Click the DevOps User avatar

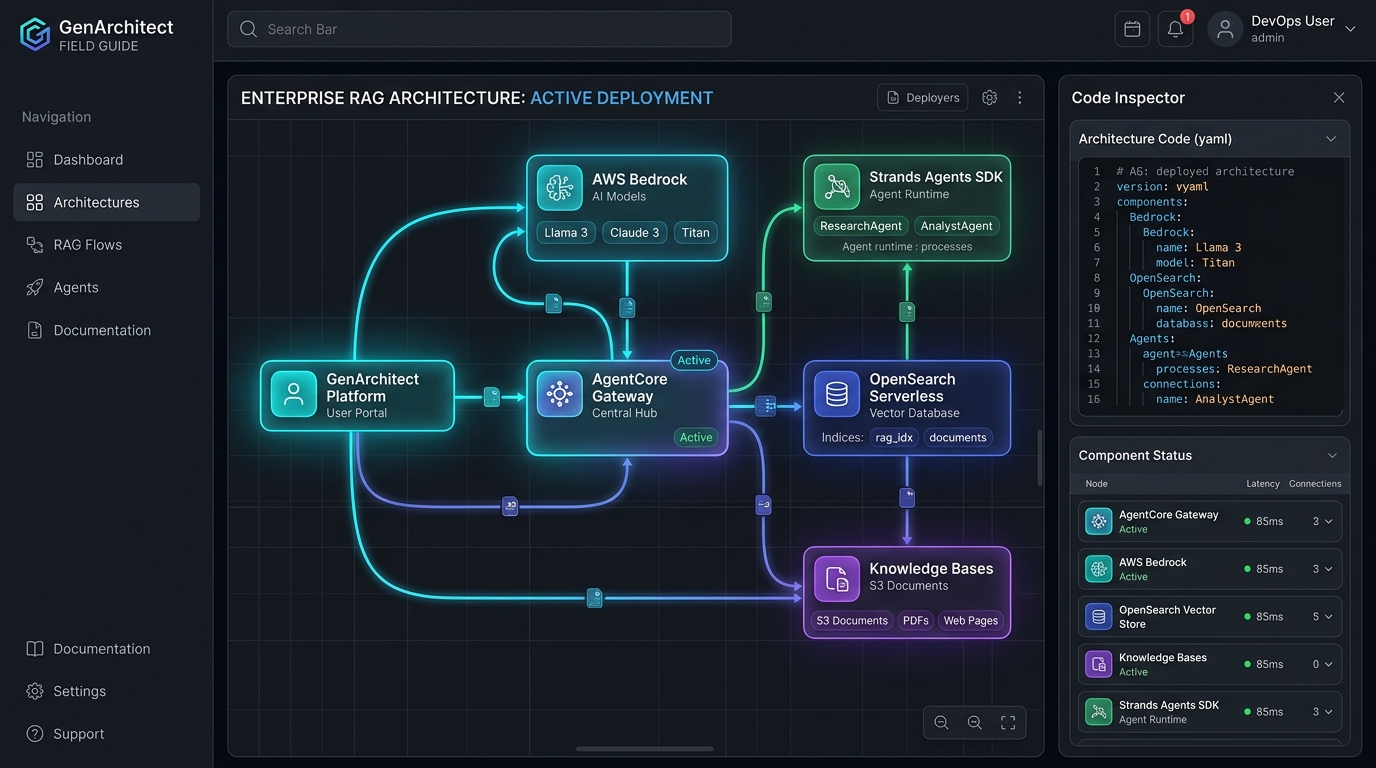[x=1225, y=29]
